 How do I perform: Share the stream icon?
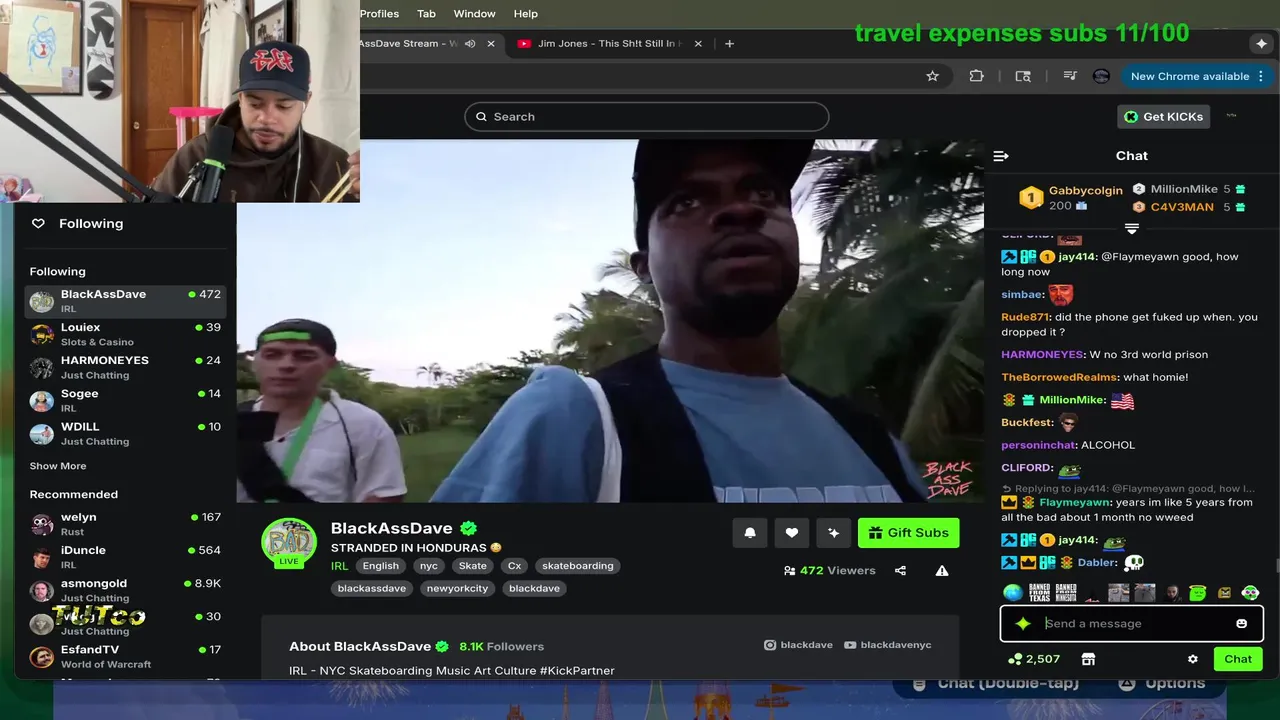click(x=900, y=571)
